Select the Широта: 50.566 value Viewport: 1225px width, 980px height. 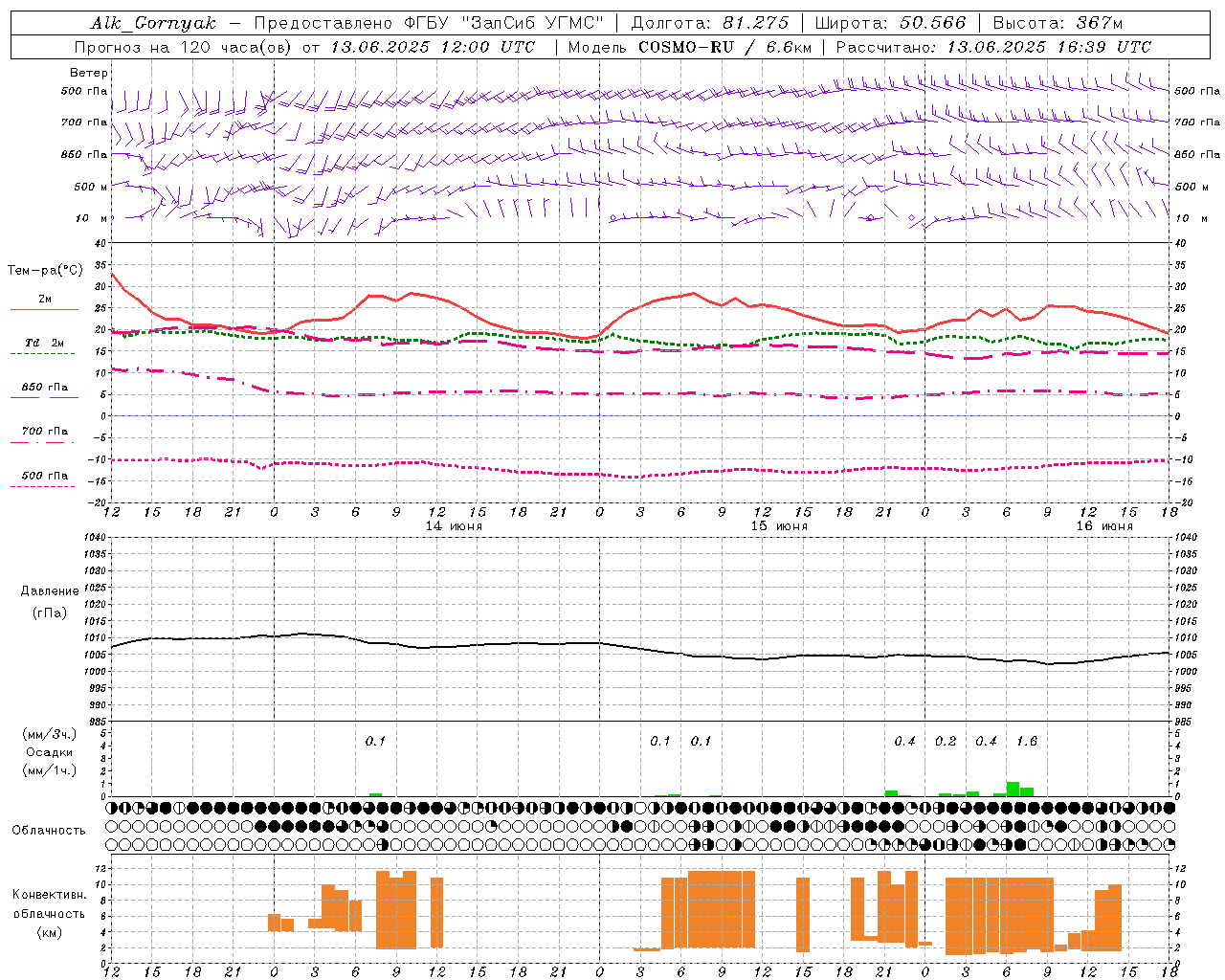tap(890, 23)
